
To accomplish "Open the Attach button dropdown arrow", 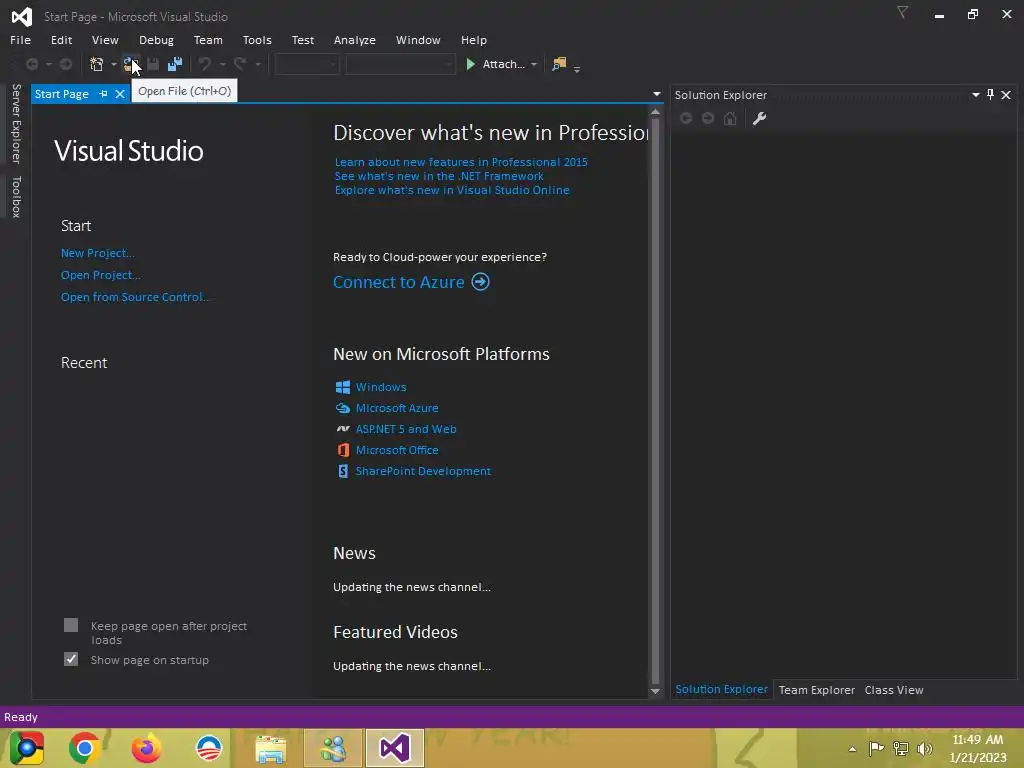I will [534, 64].
